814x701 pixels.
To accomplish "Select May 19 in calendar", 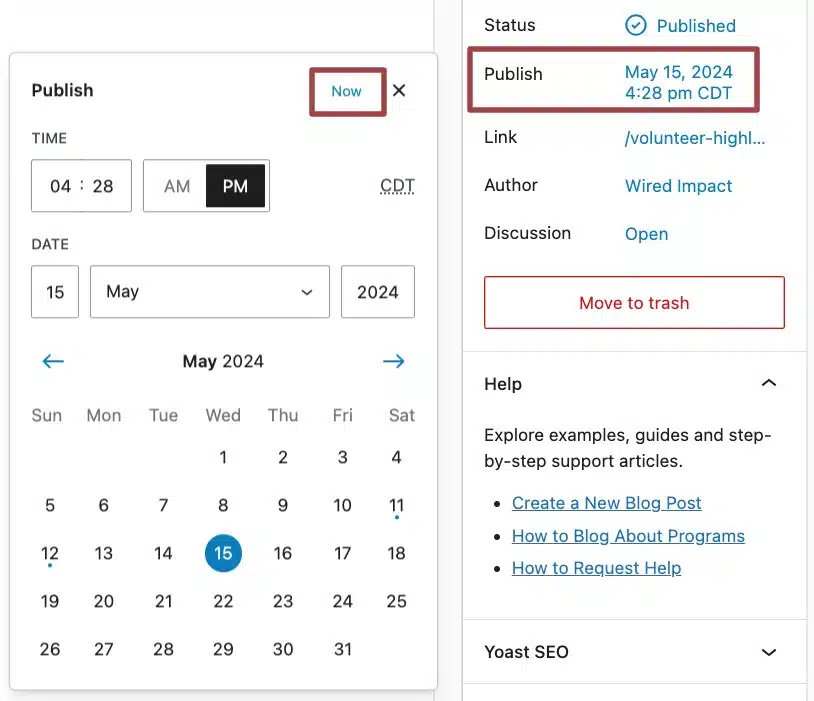I will 50,601.
